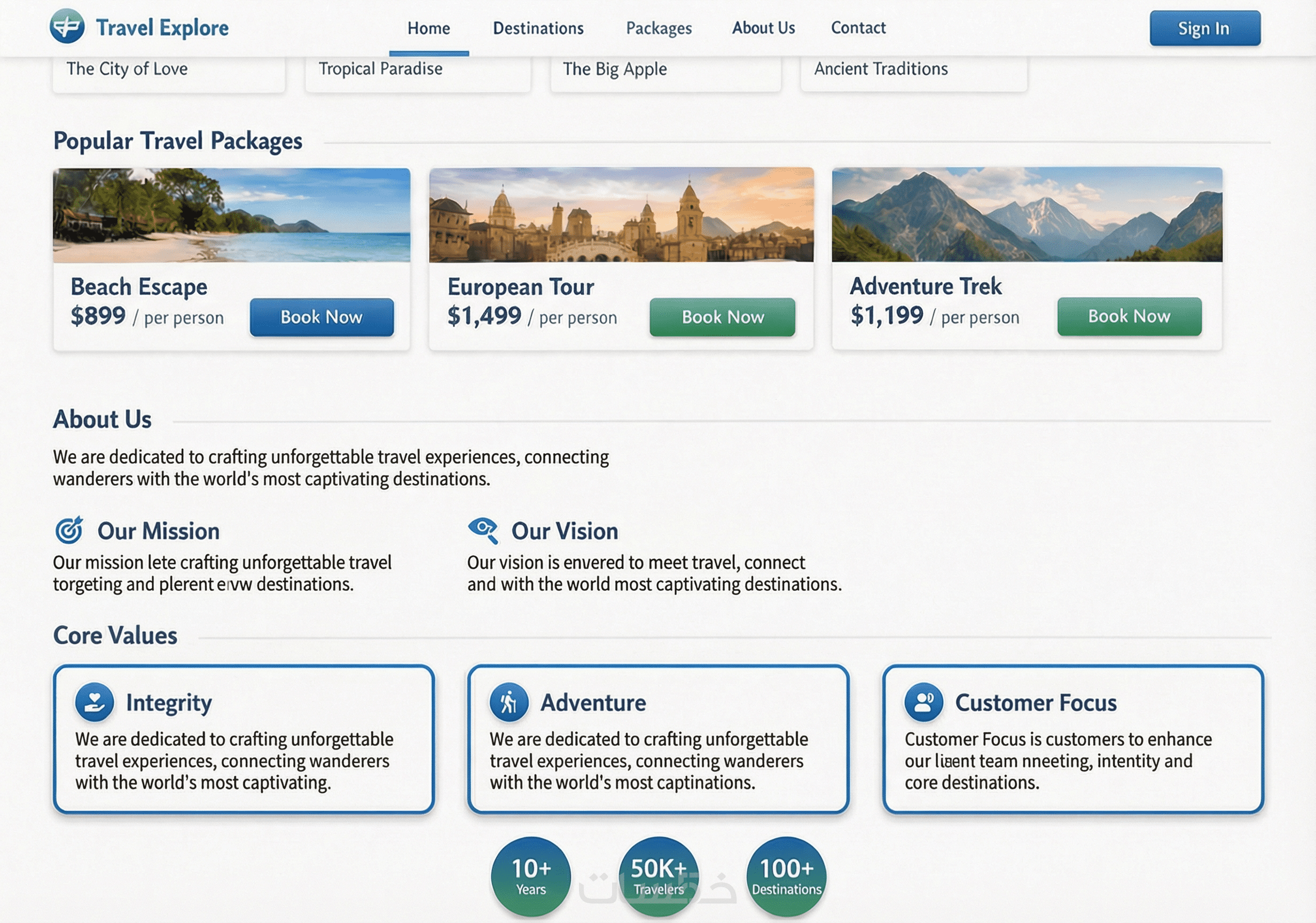Click the 100+ Destinations circle badge
The width and height of the screenshot is (1316, 923).
coord(786,876)
